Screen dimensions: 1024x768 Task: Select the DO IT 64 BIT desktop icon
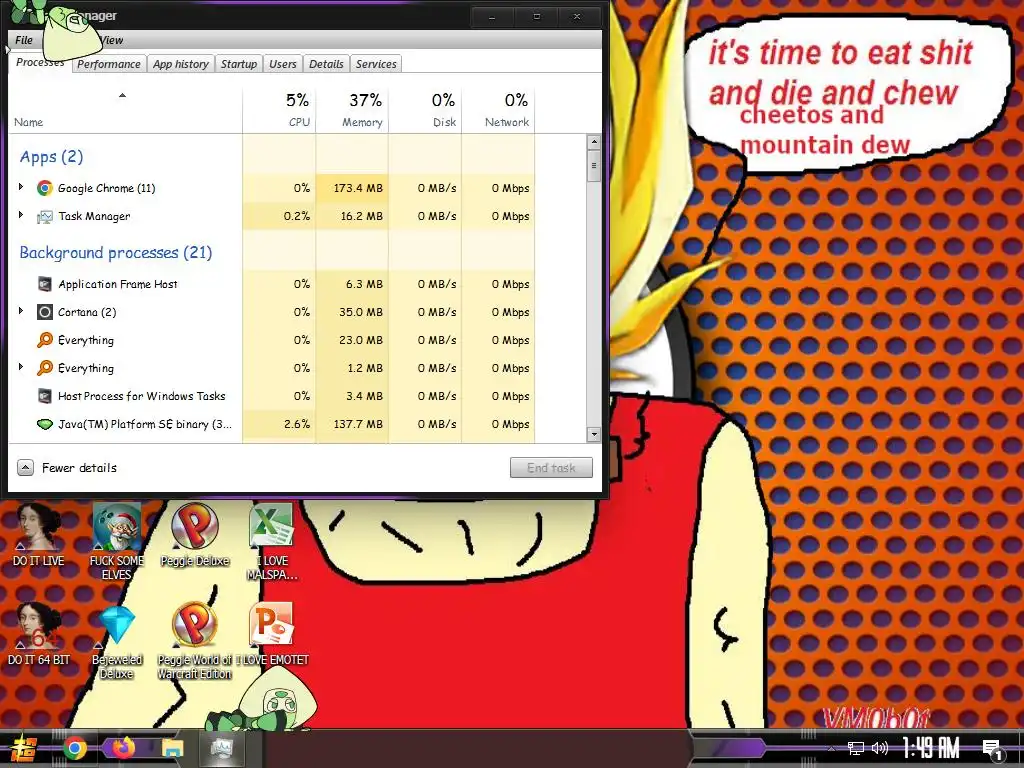[39, 634]
